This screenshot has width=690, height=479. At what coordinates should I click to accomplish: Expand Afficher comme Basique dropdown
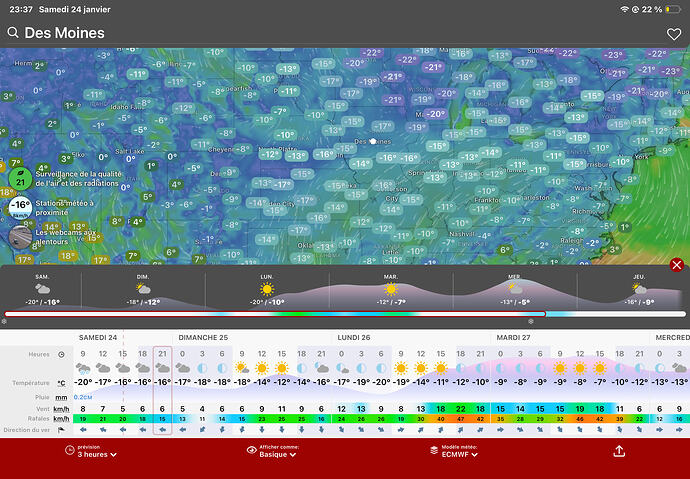click(x=273, y=451)
